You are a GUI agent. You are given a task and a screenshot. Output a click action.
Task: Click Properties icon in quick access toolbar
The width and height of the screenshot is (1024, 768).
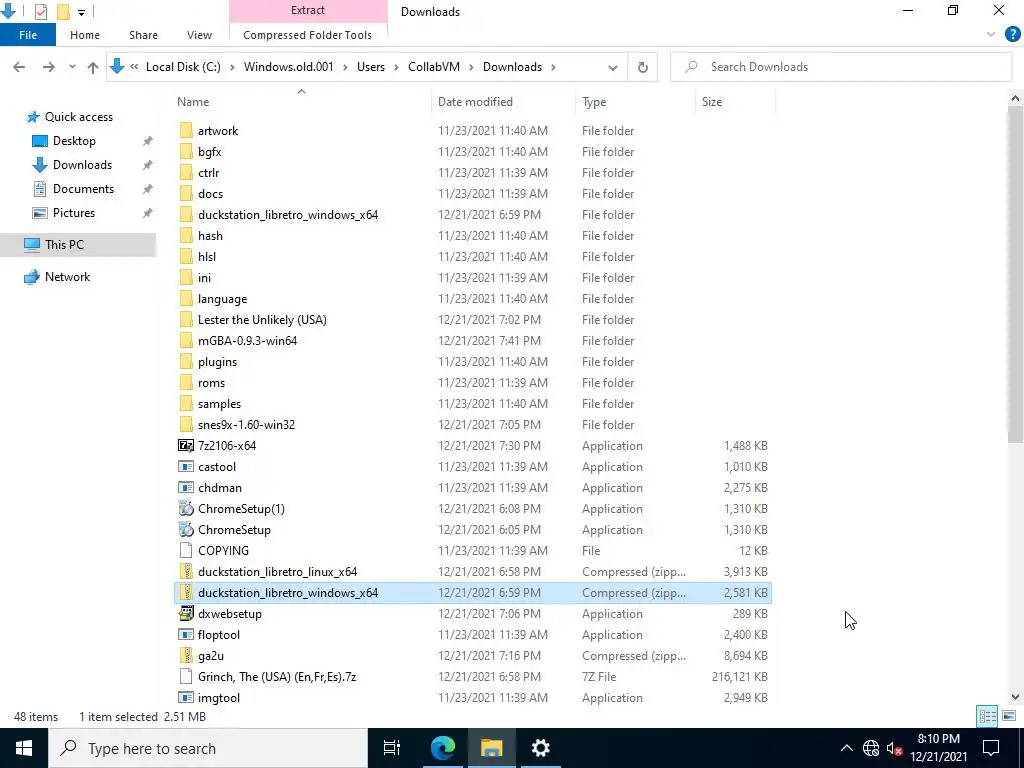(x=40, y=12)
